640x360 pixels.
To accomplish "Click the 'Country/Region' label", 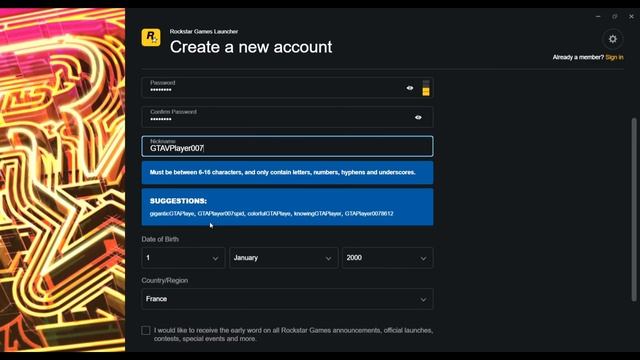I will click(164, 280).
